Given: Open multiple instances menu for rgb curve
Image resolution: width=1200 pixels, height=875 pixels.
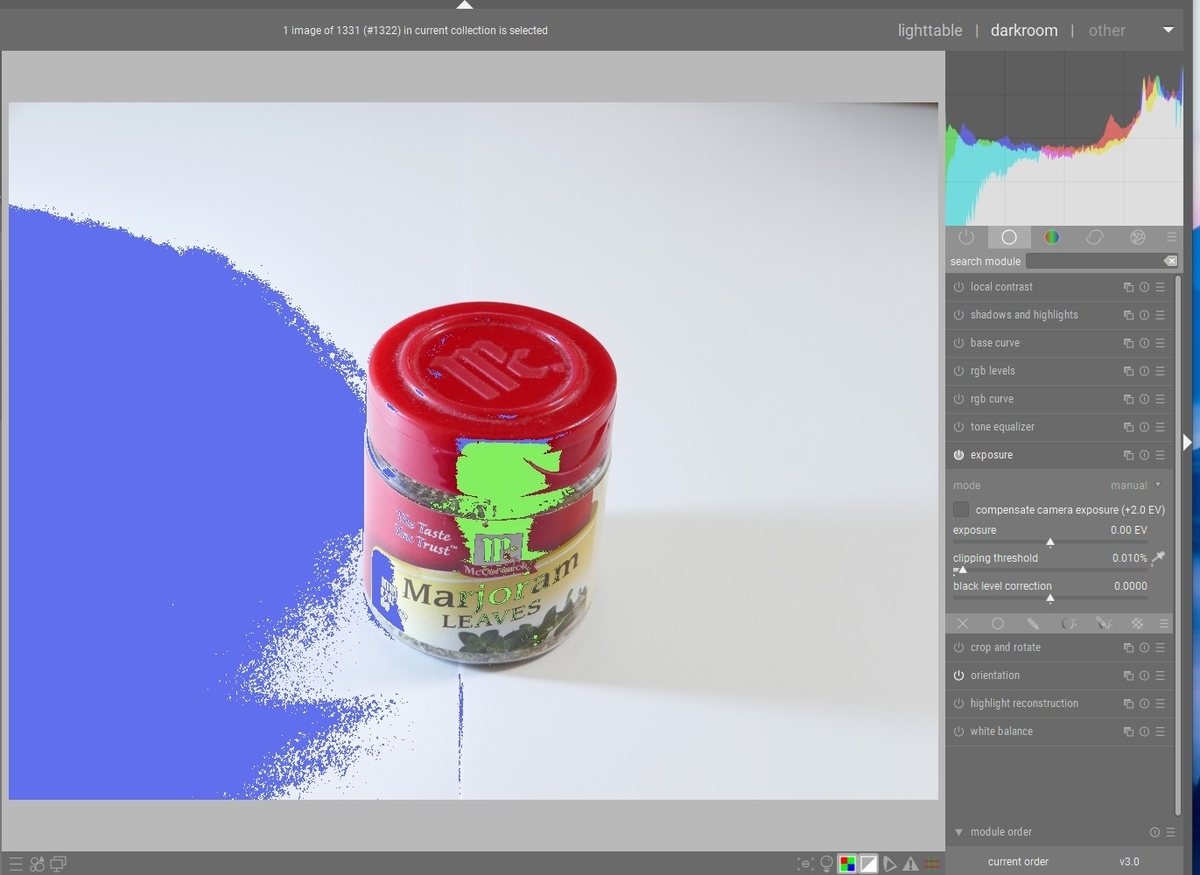Looking at the screenshot, I should point(1128,399).
